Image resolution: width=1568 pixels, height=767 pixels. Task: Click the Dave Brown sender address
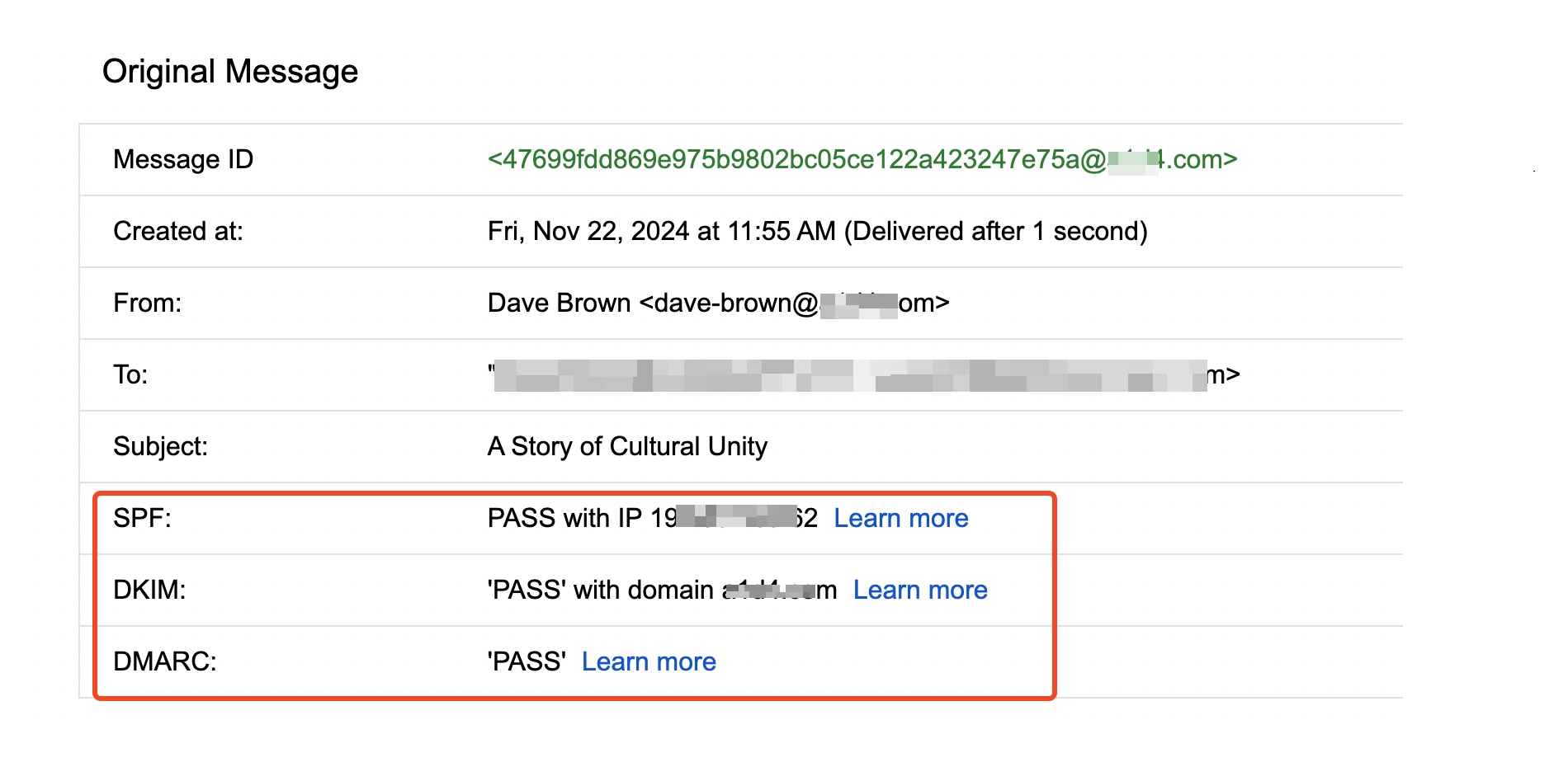pos(718,303)
